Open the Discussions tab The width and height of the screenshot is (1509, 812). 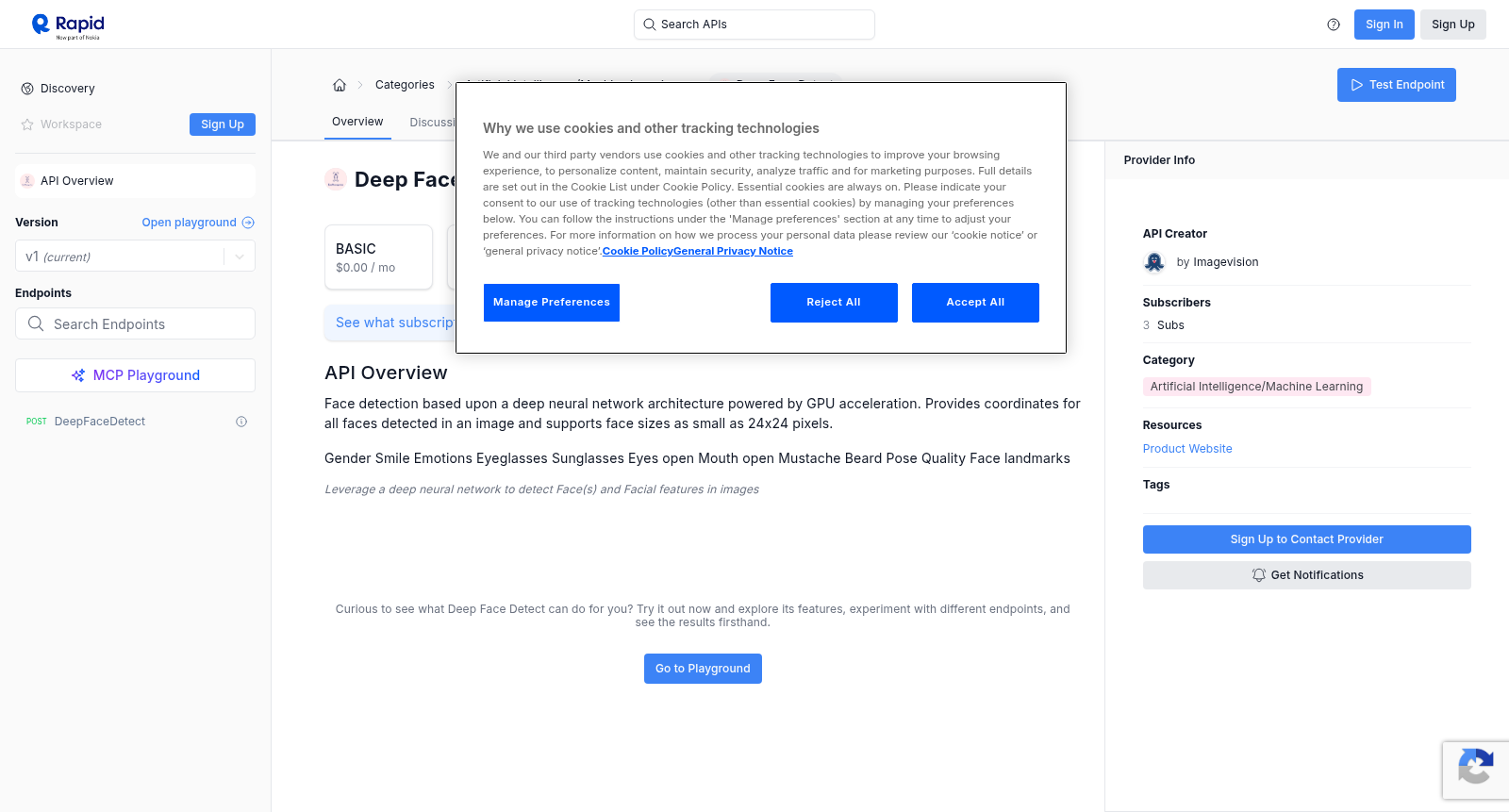tap(432, 123)
